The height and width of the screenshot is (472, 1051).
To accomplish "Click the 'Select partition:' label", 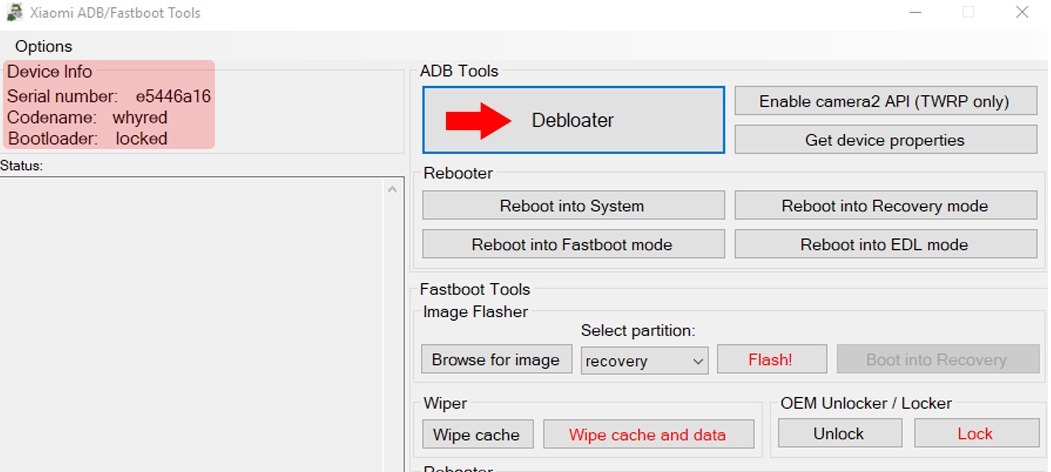I will tap(638, 331).
